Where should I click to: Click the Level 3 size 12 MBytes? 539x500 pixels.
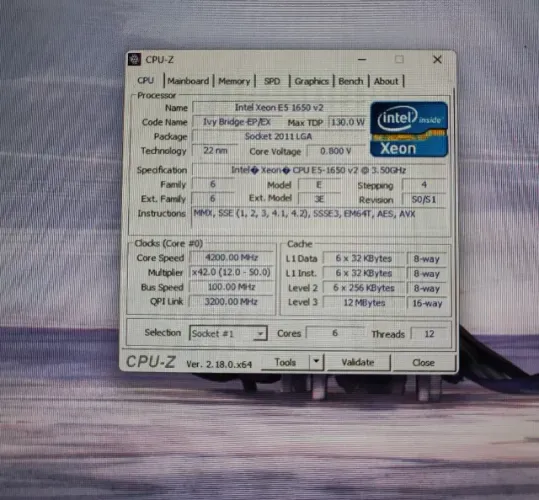(x=364, y=303)
